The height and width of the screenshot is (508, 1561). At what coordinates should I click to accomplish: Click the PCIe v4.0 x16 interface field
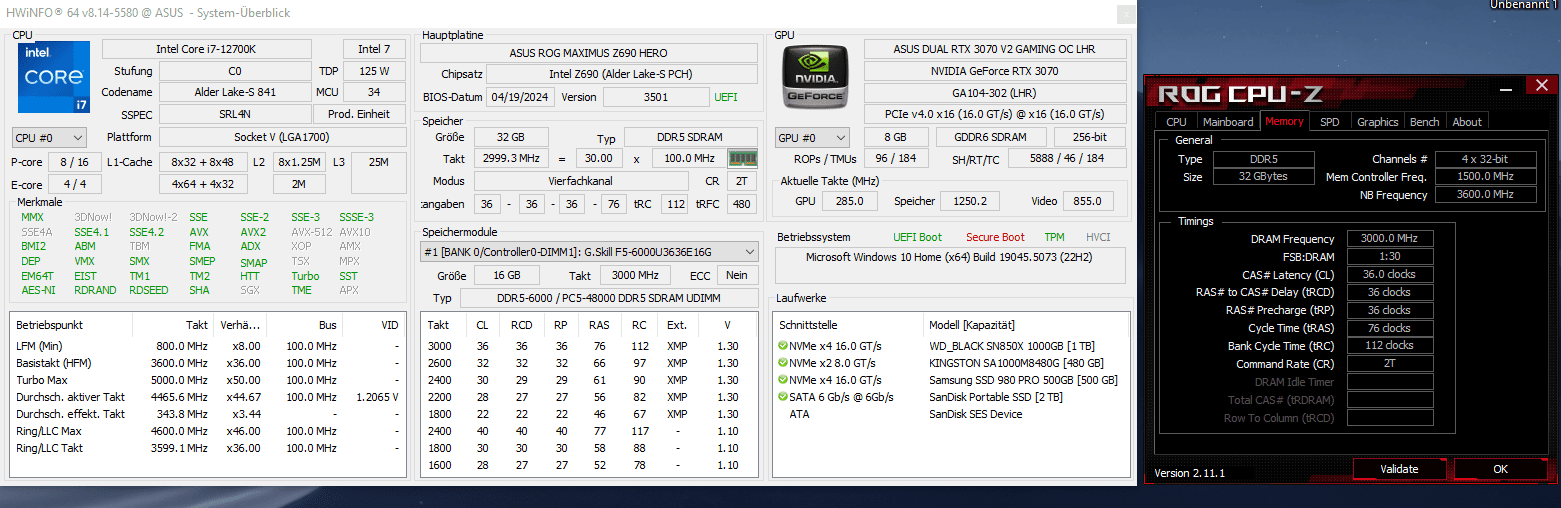(x=995, y=114)
